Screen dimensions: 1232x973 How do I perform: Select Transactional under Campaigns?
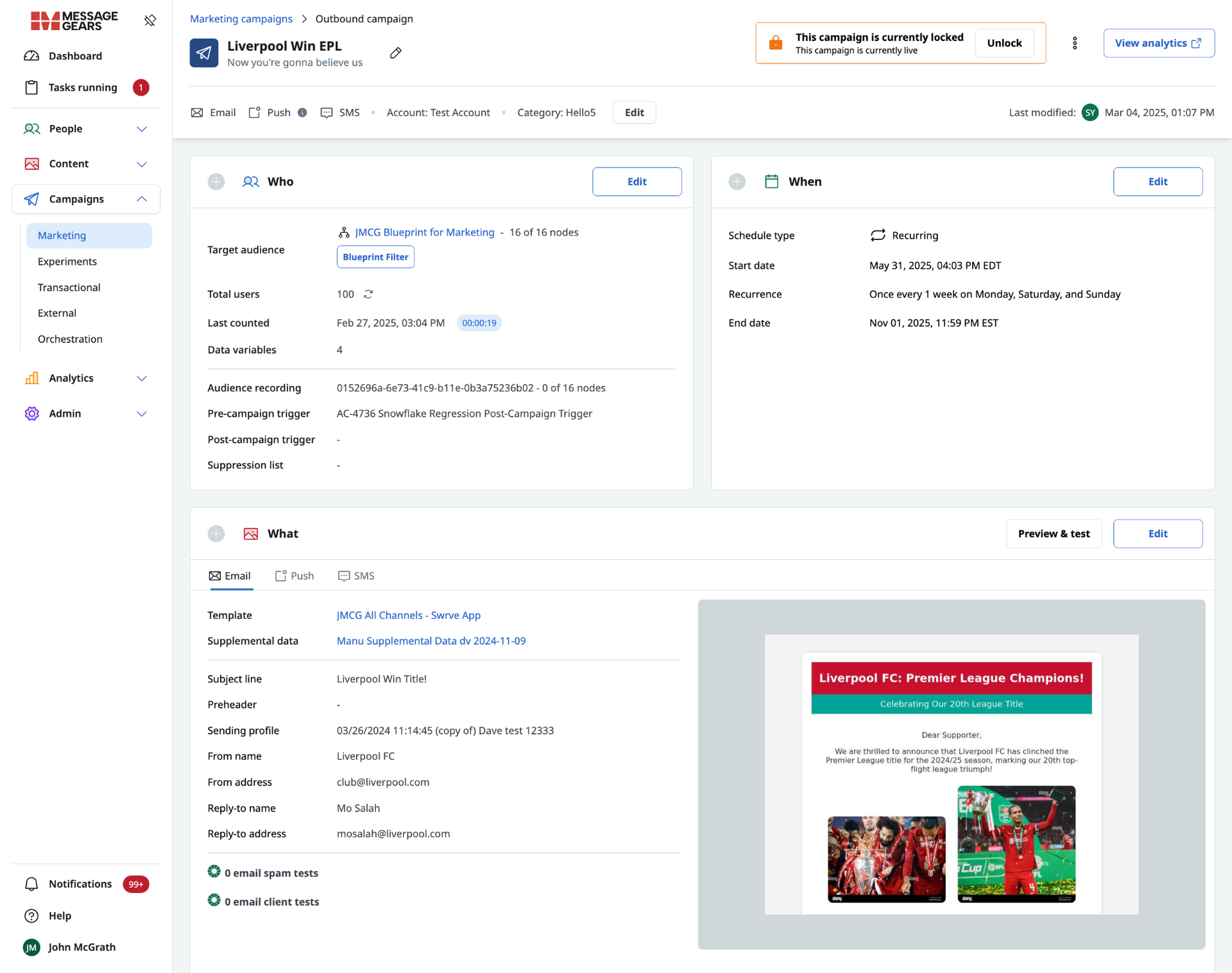click(69, 287)
